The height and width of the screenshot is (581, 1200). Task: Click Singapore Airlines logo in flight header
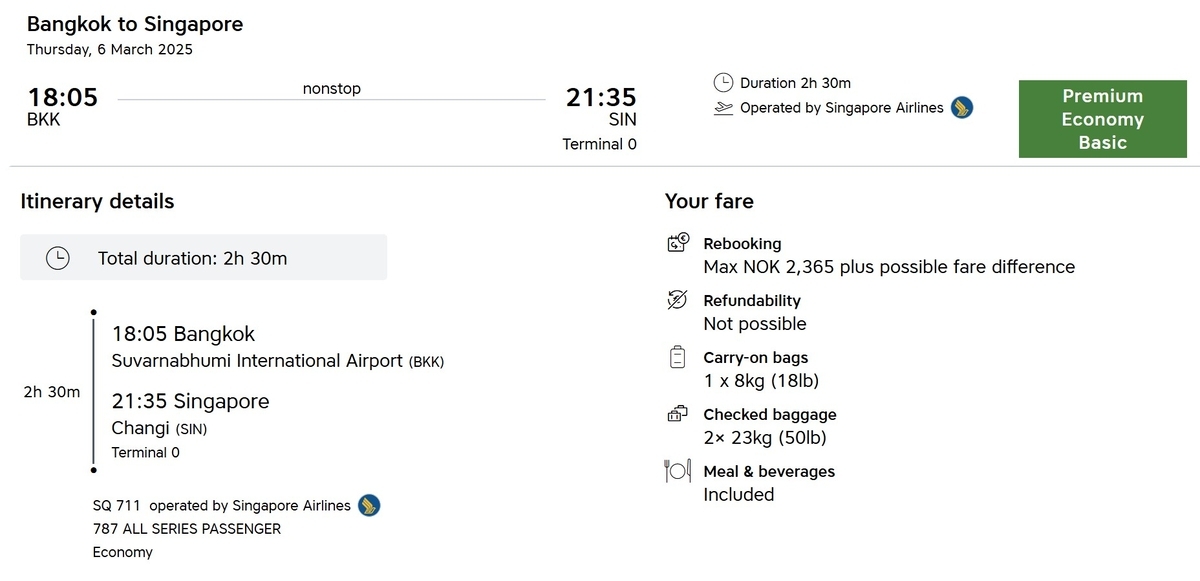click(x=962, y=107)
